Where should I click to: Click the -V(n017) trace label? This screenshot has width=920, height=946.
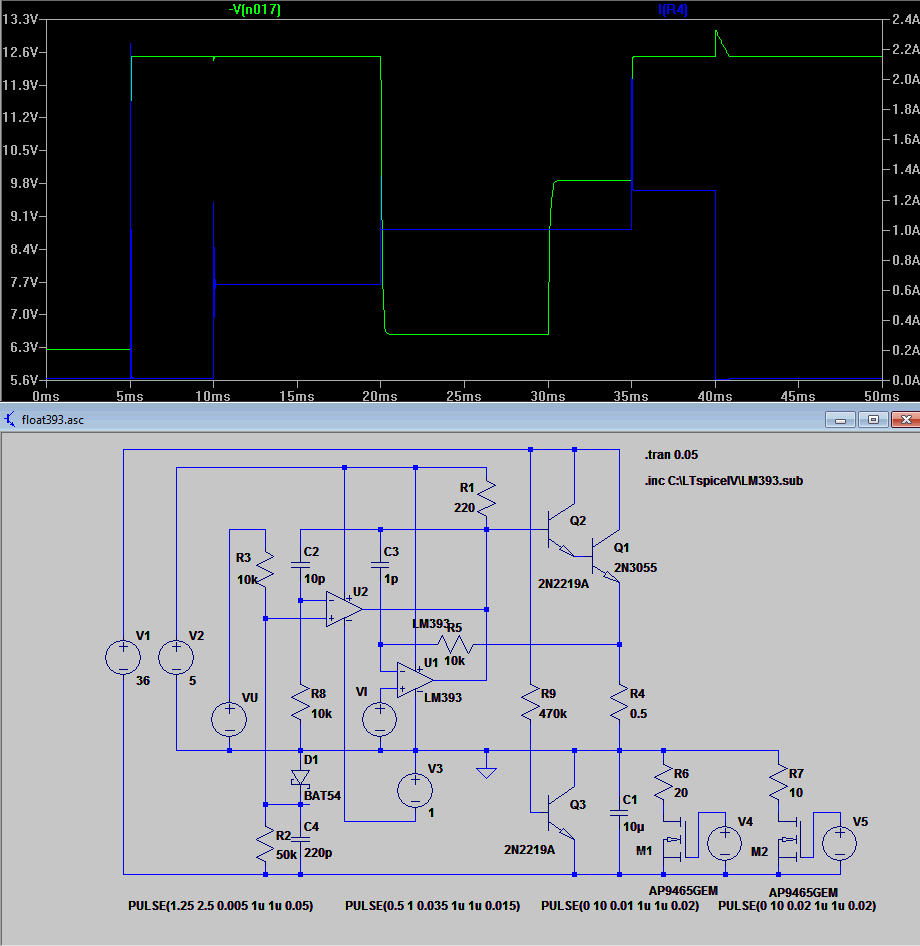click(x=255, y=10)
